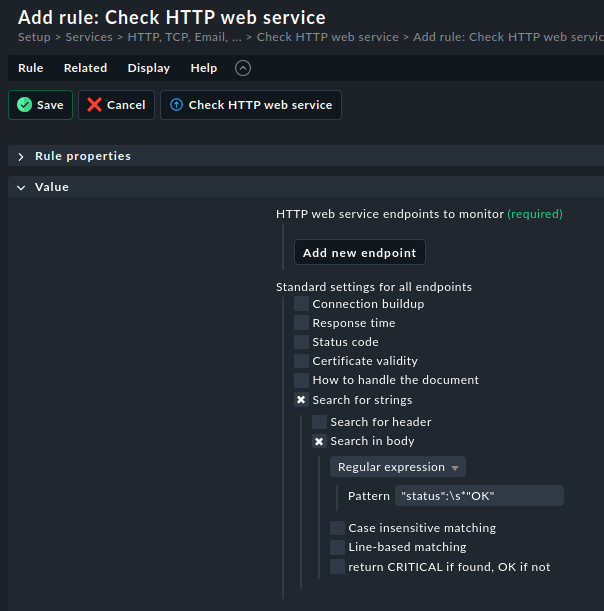Uncheck the Search in body option

click(319, 441)
